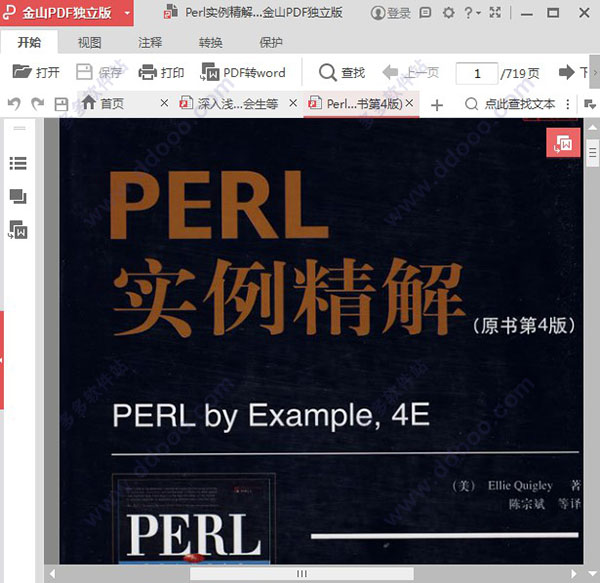This screenshot has width=600, height=583.
Task: Close the Perl...书第4版) document tab
Action: (409, 103)
